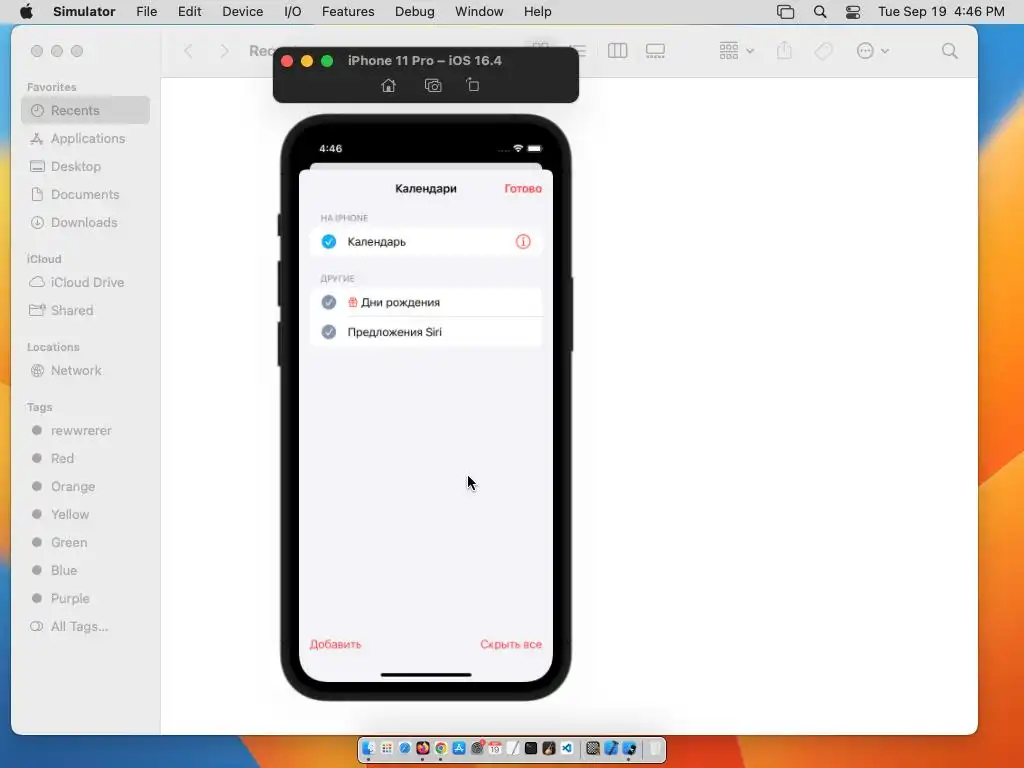The height and width of the screenshot is (768, 1024).
Task: Open Finder search magnifier
Action: click(x=950, y=51)
